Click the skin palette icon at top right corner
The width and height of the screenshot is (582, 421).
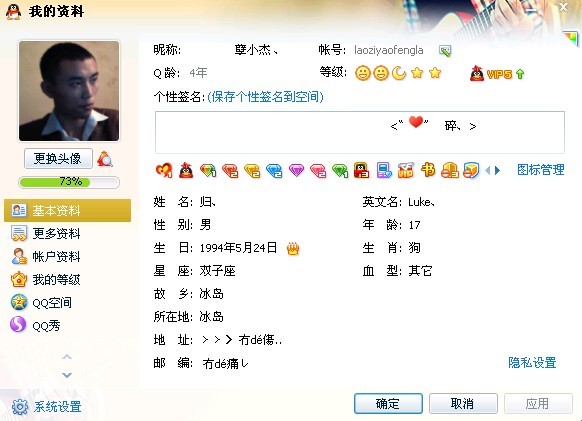click(x=572, y=38)
